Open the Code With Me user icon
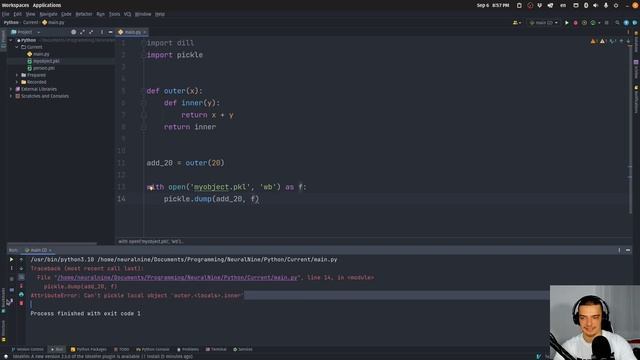640x360 pixels. [x=517, y=23]
